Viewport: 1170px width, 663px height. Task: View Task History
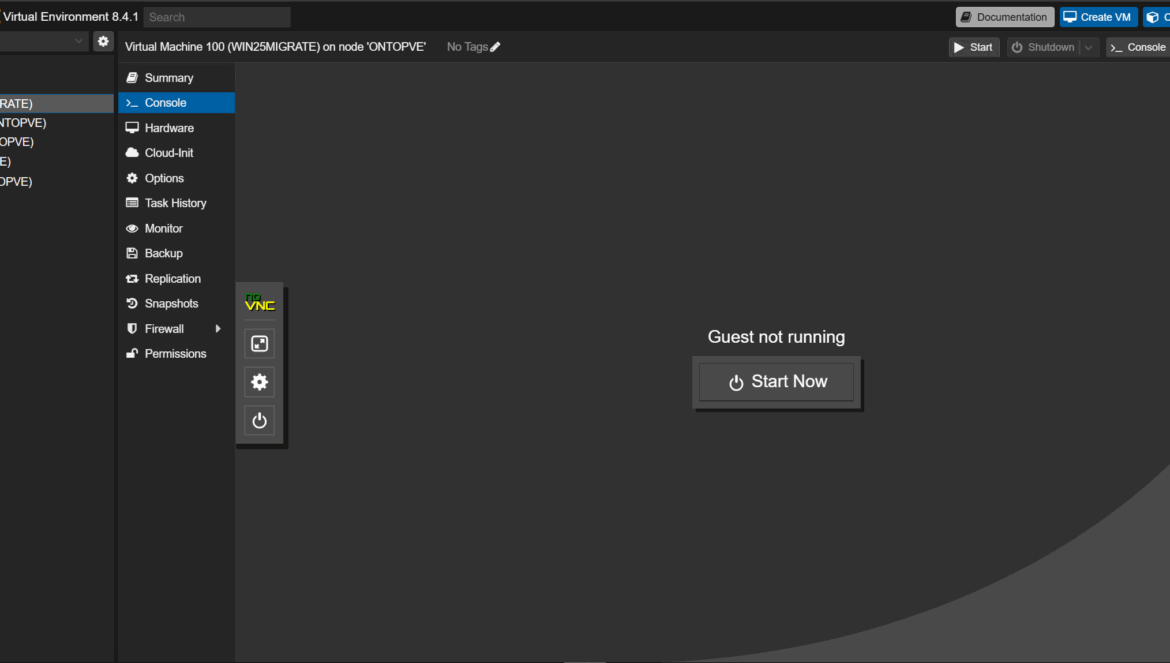[176, 203]
